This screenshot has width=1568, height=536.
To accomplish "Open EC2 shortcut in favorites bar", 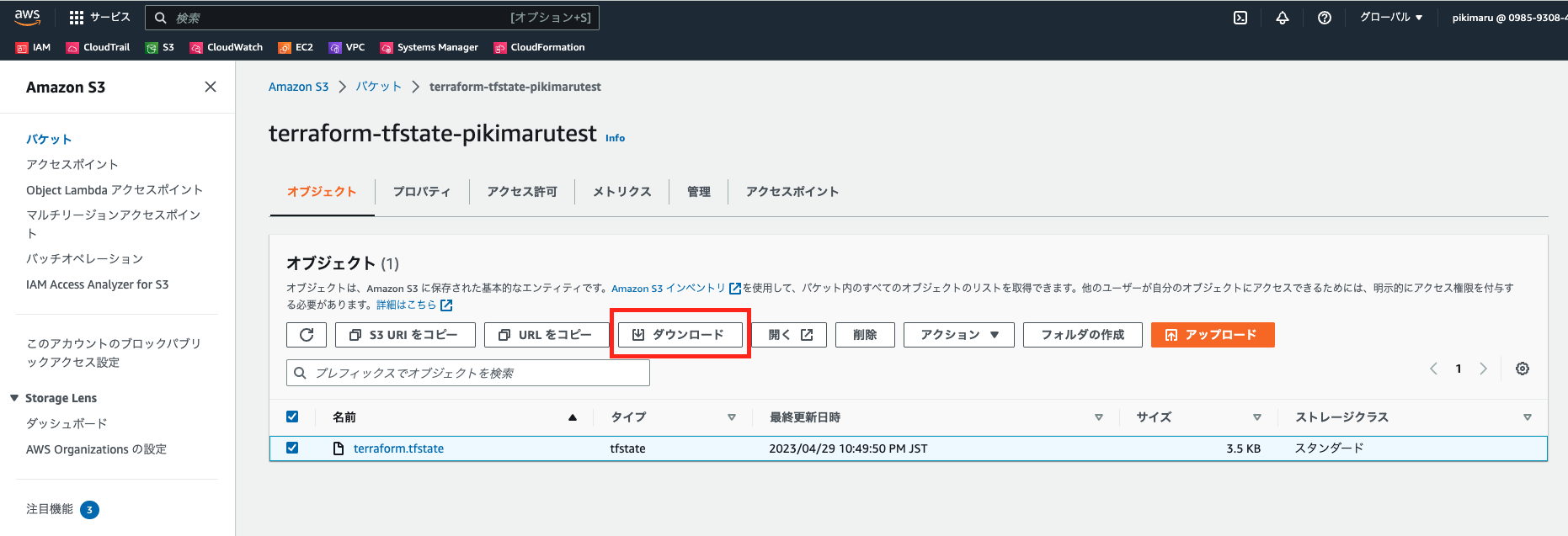I will [296, 47].
